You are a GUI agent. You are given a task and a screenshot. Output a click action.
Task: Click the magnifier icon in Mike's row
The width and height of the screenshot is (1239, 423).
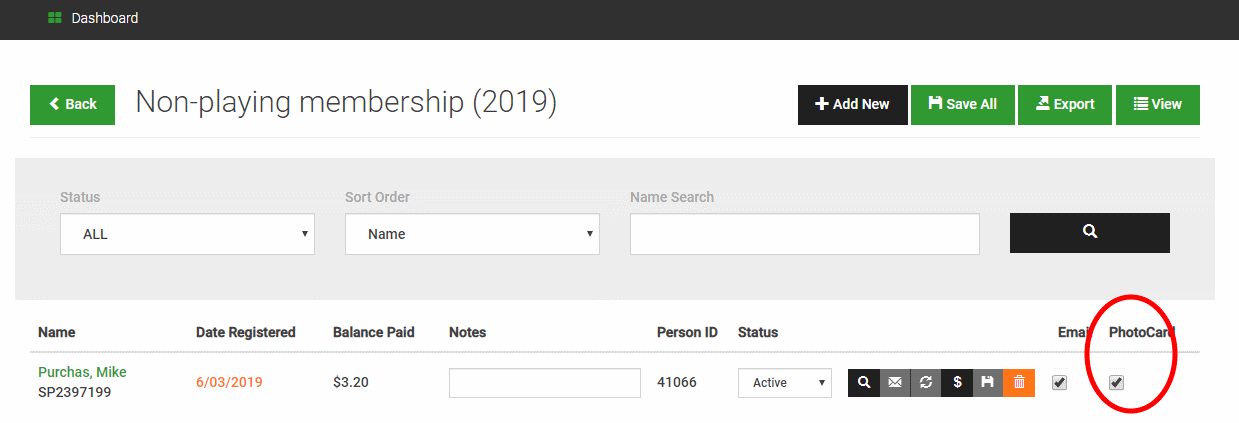[x=864, y=383]
